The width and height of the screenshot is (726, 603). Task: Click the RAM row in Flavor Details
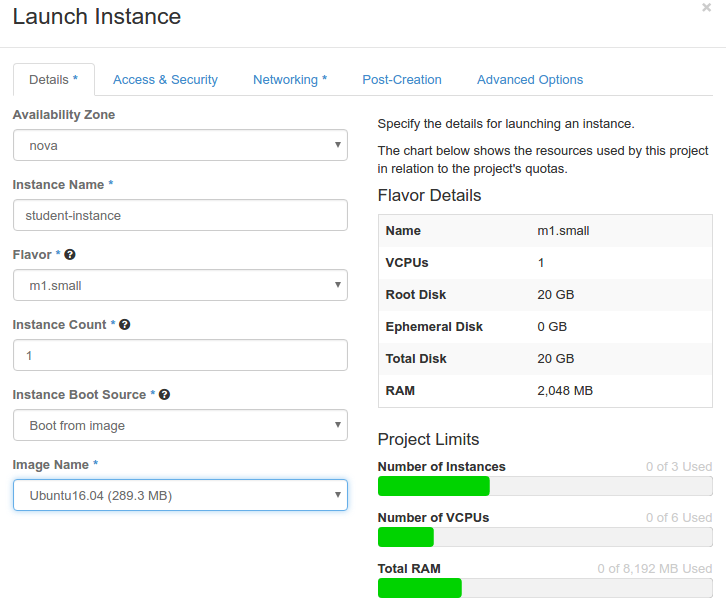tap(545, 391)
